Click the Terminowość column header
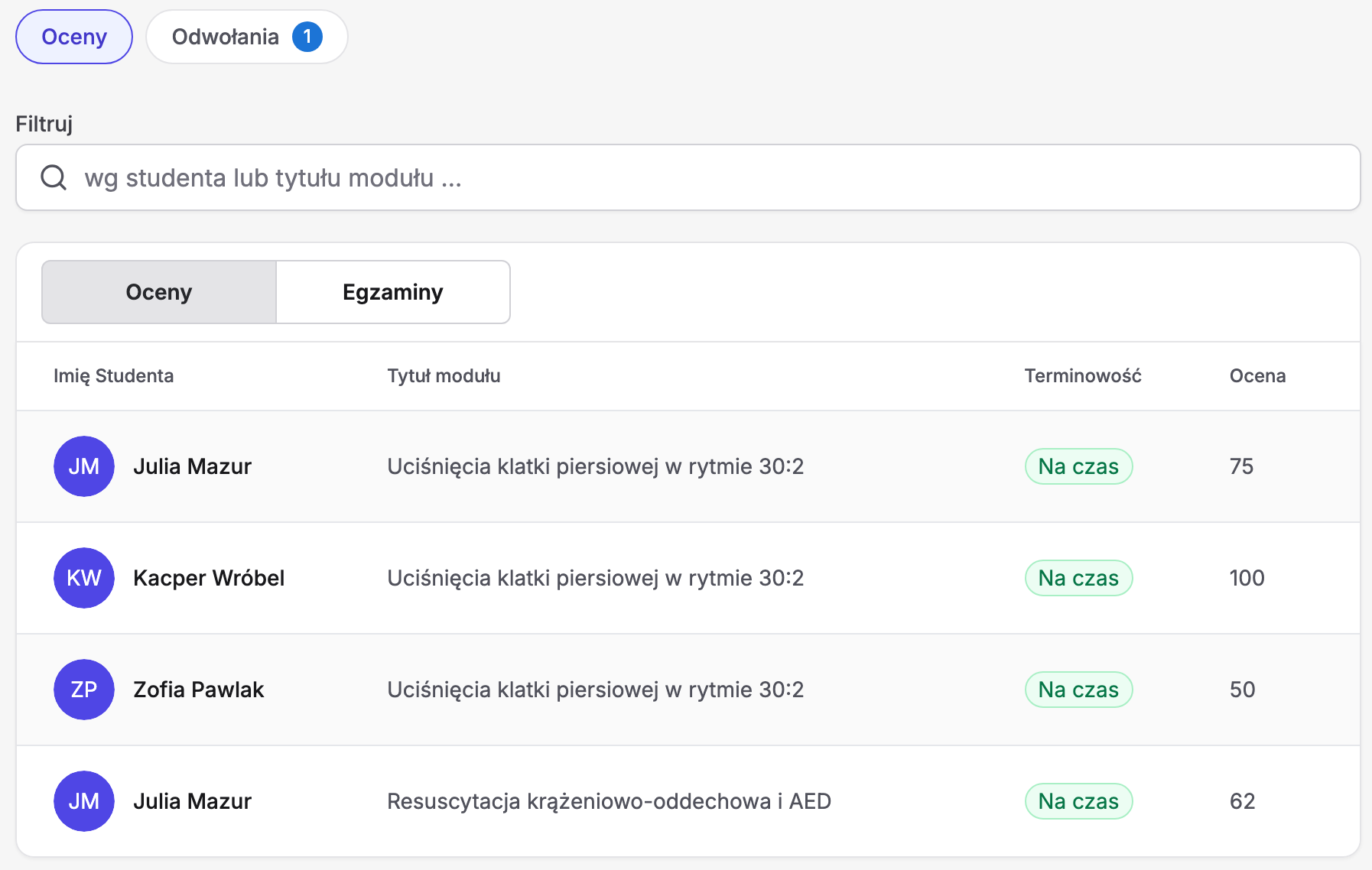 click(x=1083, y=376)
